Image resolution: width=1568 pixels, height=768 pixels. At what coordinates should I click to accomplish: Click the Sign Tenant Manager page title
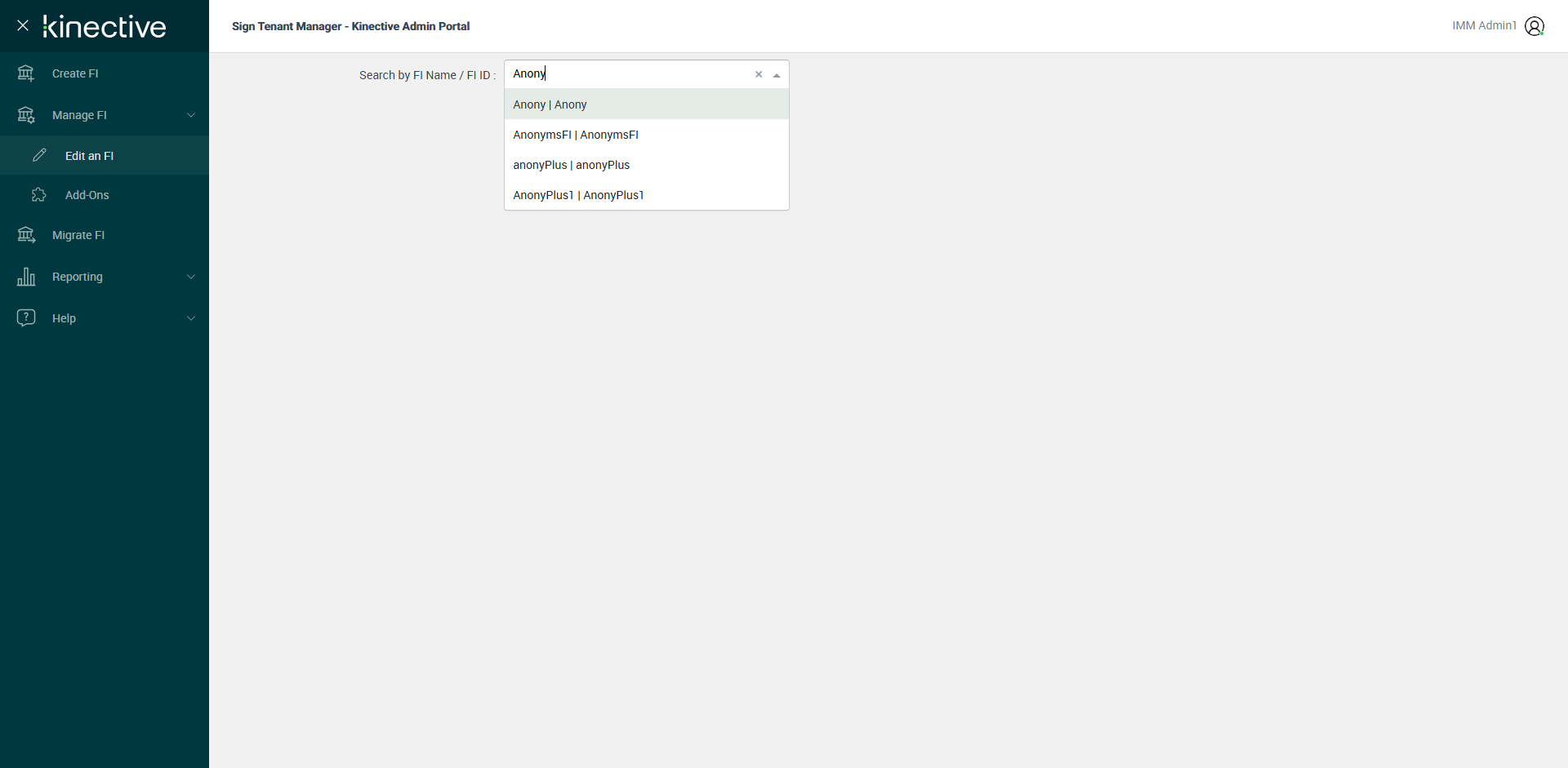pos(350,26)
